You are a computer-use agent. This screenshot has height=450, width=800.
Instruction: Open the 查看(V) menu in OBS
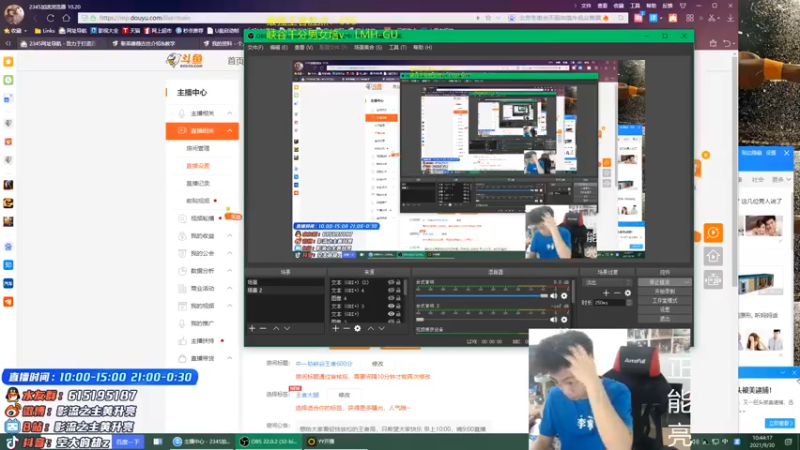pos(304,47)
